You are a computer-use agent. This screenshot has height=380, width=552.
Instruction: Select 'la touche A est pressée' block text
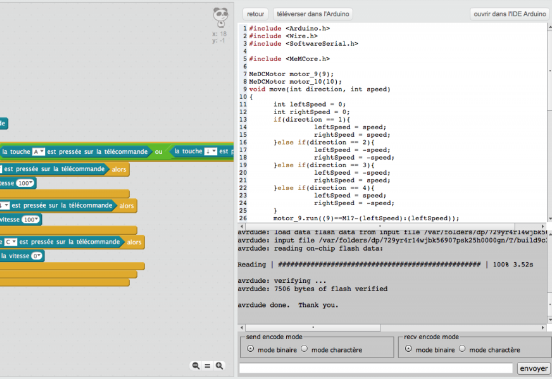pyautogui.click(x=75, y=152)
